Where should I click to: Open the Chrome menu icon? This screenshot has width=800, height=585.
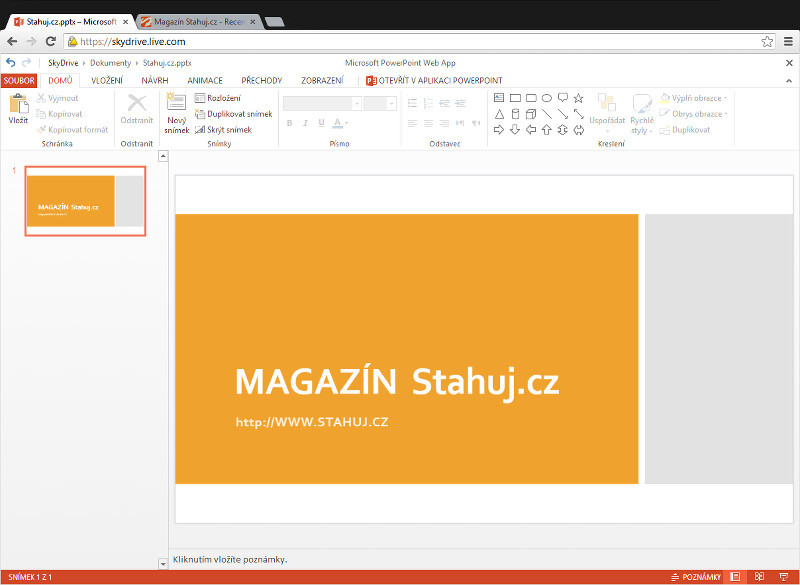point(788,42)
